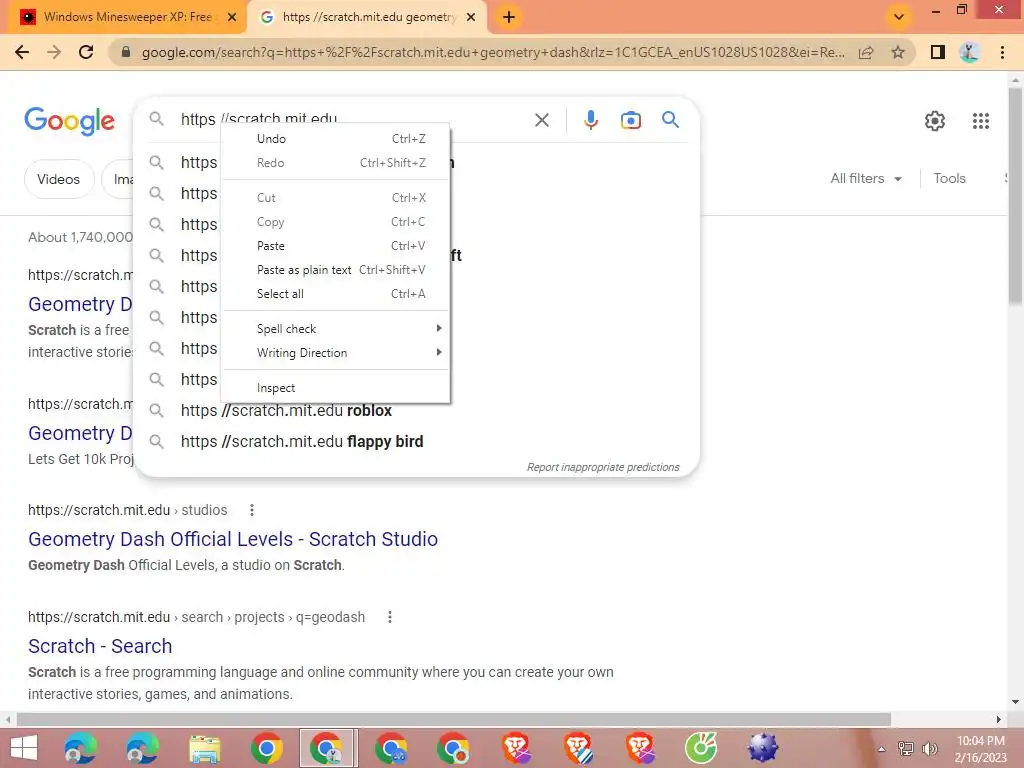The width and height of the screenshot is (1024, 768).
Task: Click Report inappropriate predictions
Action: (x=603, y=468)
